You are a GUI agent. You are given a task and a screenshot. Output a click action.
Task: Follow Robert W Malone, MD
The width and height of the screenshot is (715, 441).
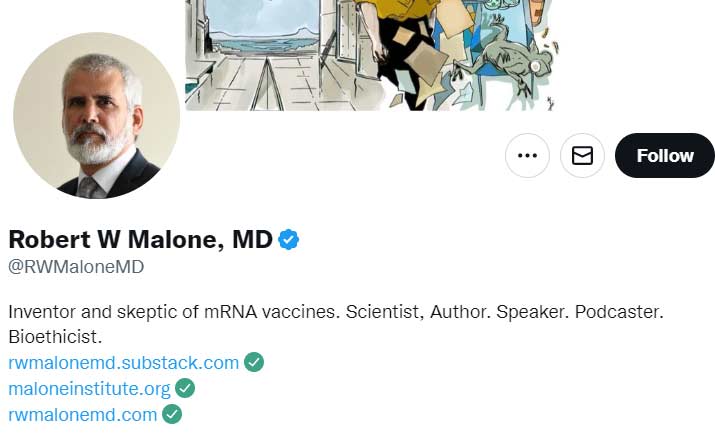pos(664,155)
